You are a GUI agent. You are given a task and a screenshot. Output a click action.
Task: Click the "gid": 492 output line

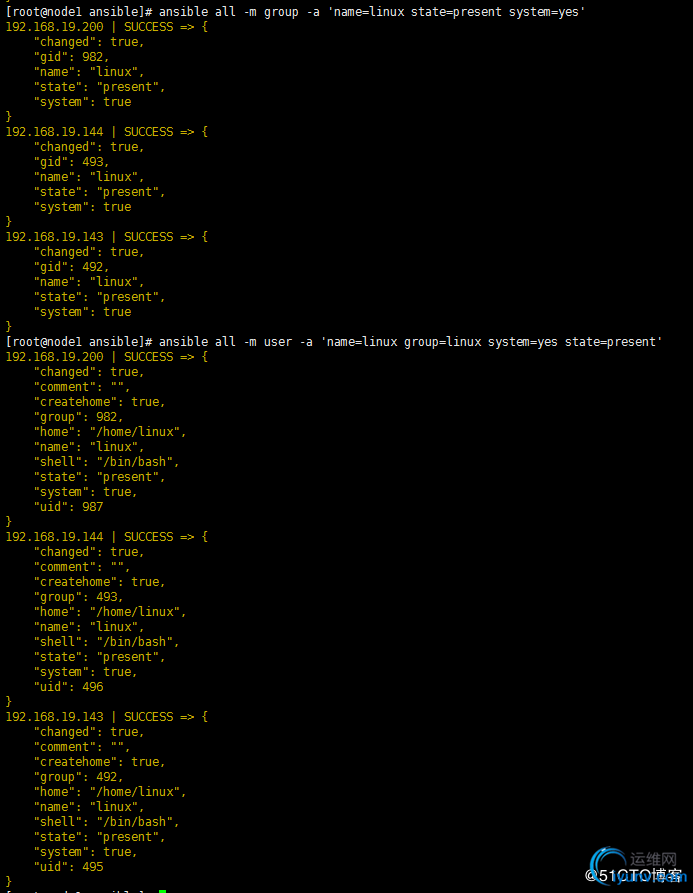pyautogui.click(x=71, y=267)
